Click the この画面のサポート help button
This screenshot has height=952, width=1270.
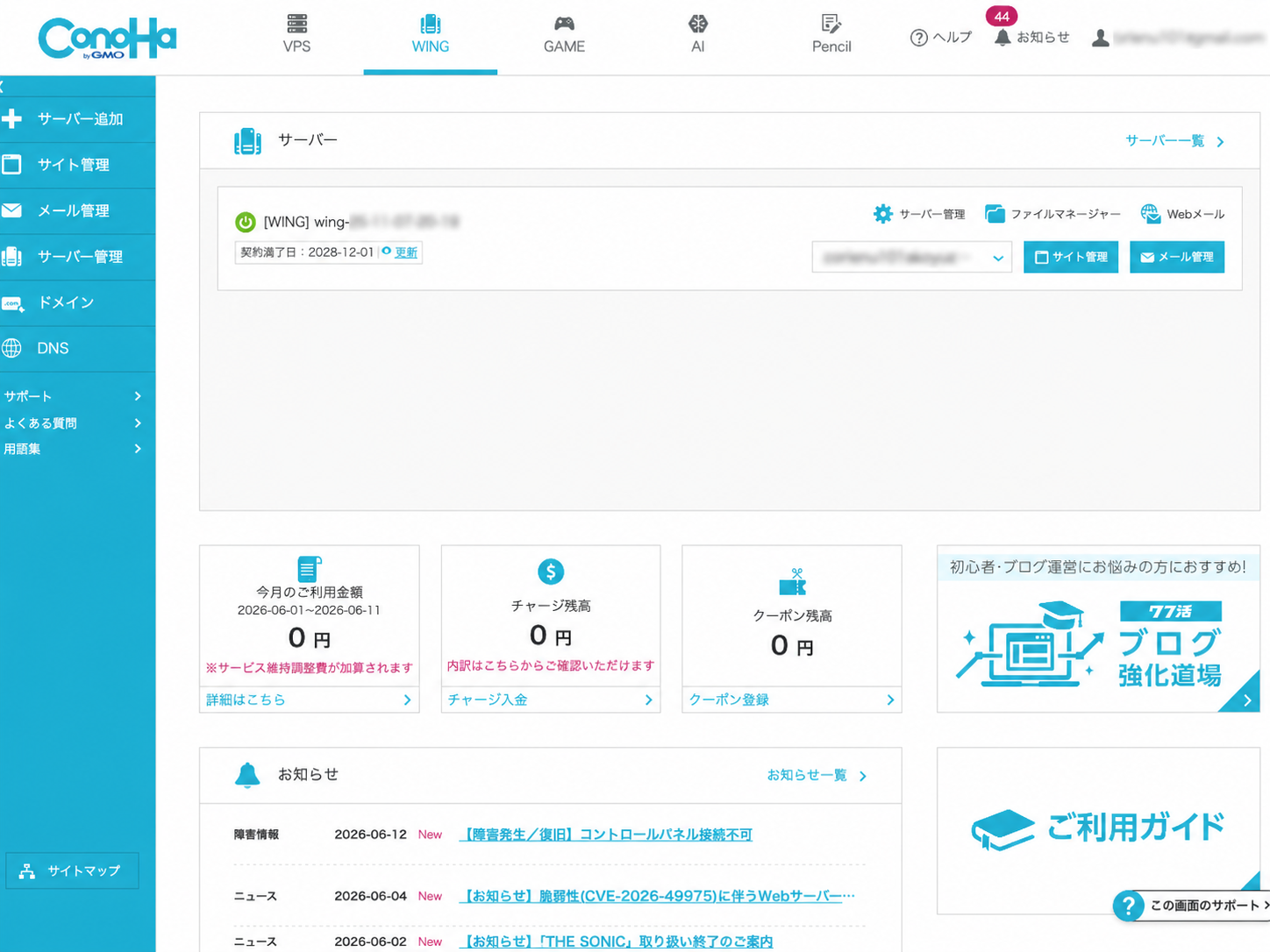point(1191,906)
